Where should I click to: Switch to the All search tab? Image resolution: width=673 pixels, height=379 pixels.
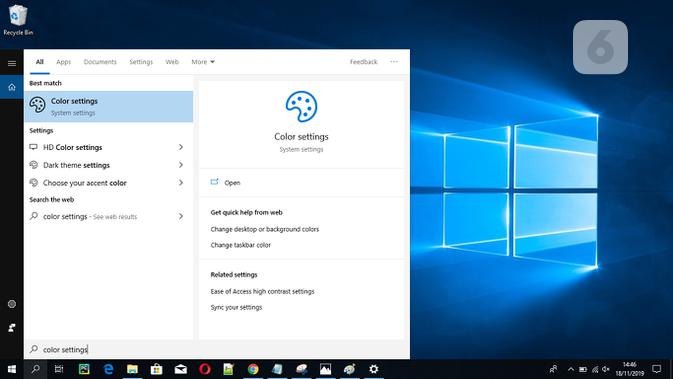point(39,62)
